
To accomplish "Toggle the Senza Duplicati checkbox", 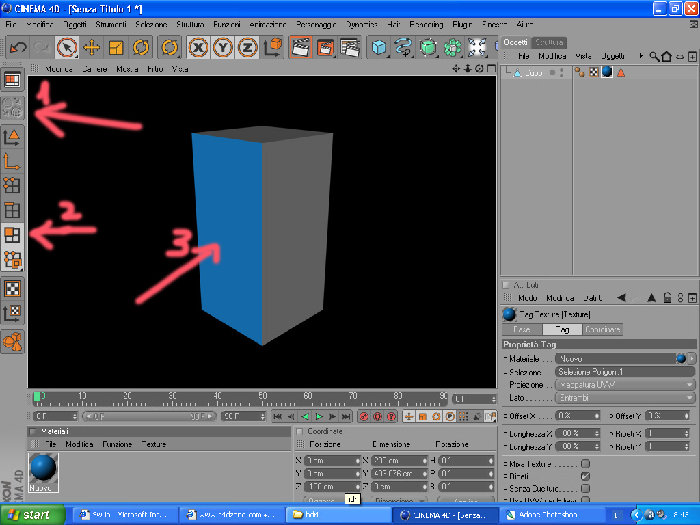I will pyautogui.click(x=585, y=488).
